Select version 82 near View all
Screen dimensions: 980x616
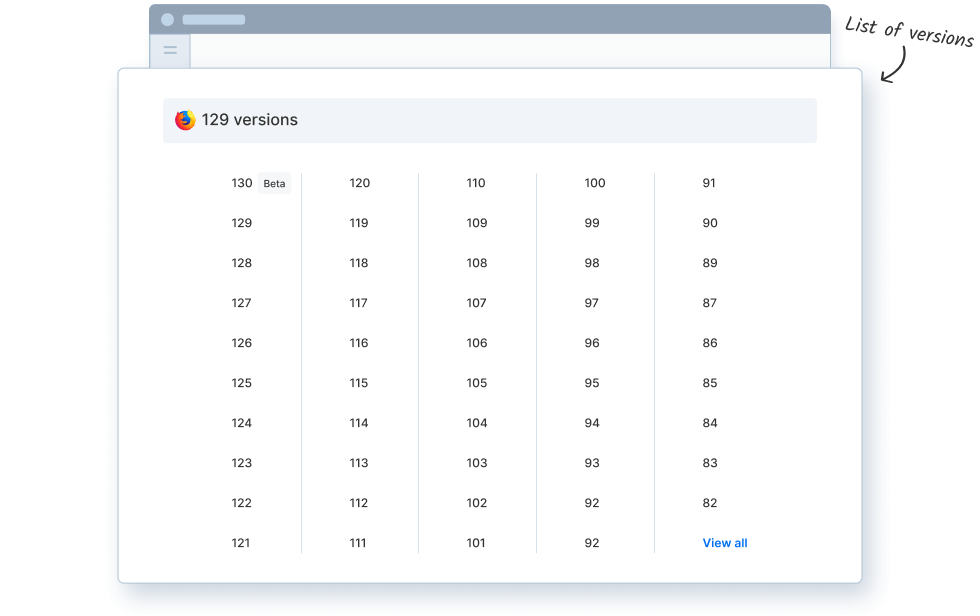tap(709, 502)
